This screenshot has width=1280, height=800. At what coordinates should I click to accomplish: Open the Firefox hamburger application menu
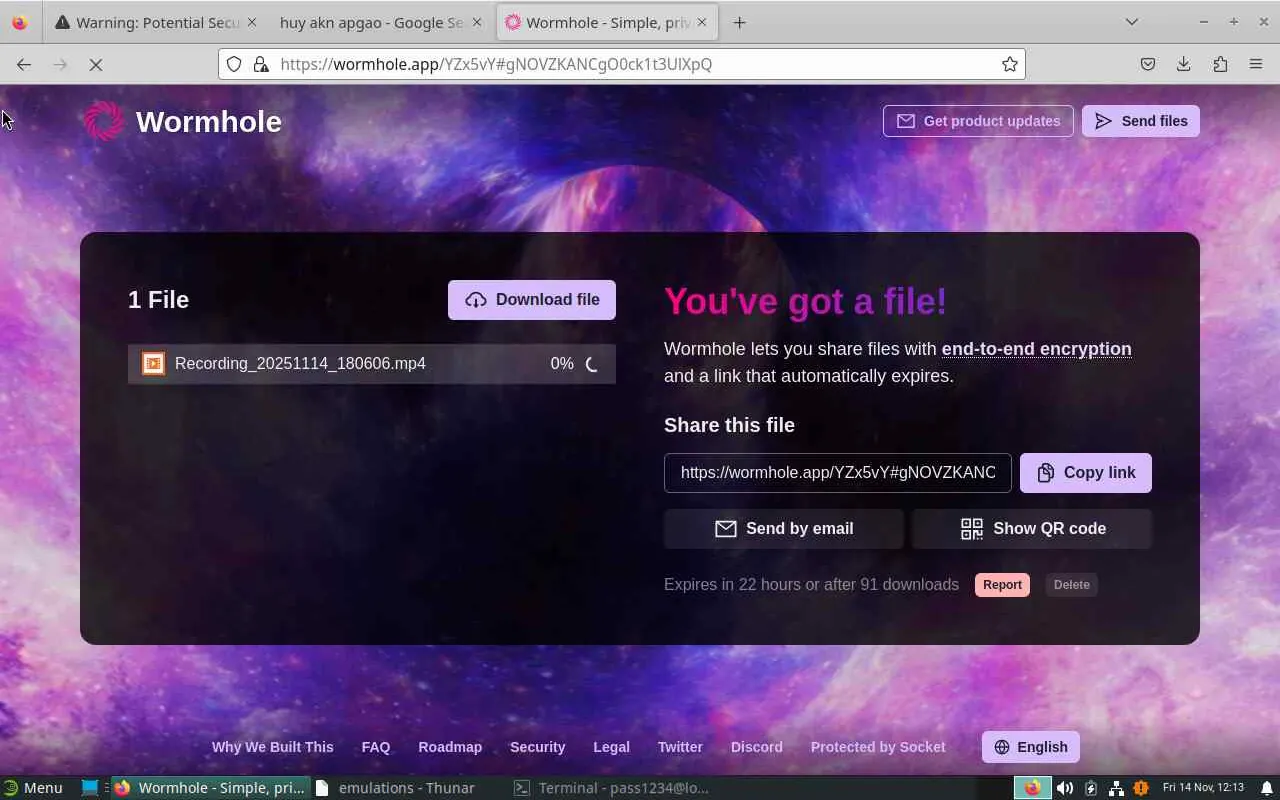[x=1256, y=64]
